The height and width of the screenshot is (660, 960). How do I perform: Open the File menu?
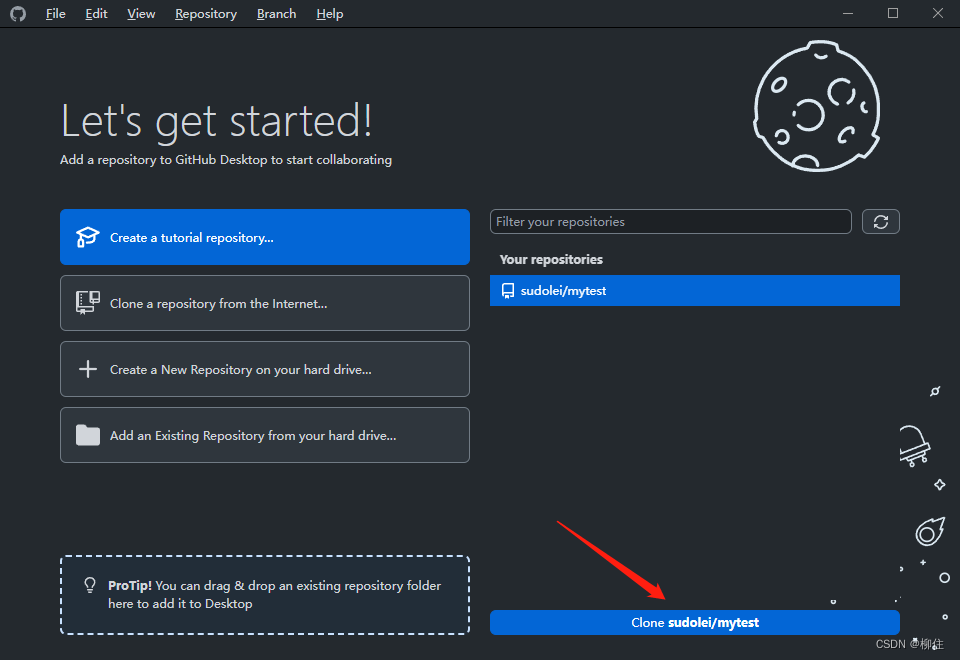(x=55, y=13)
